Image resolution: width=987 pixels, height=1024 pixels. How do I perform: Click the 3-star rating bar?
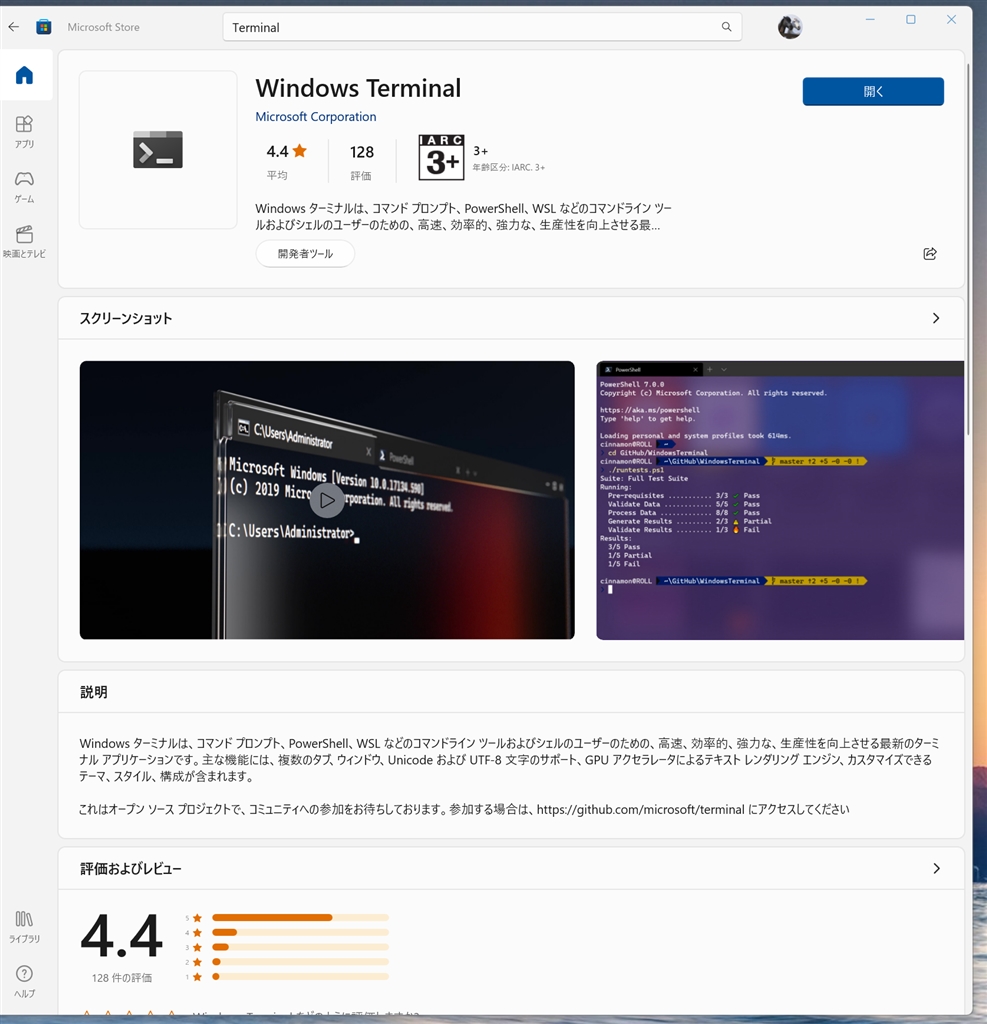pos(300,947)
